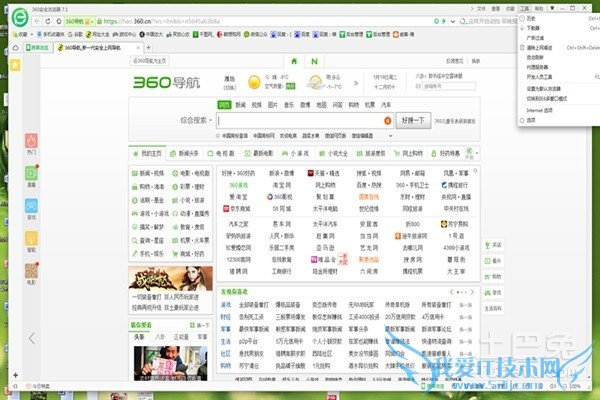Select the 头条 news tab
The height and width of the screenshot is (400, 600).
coord(139,337)
